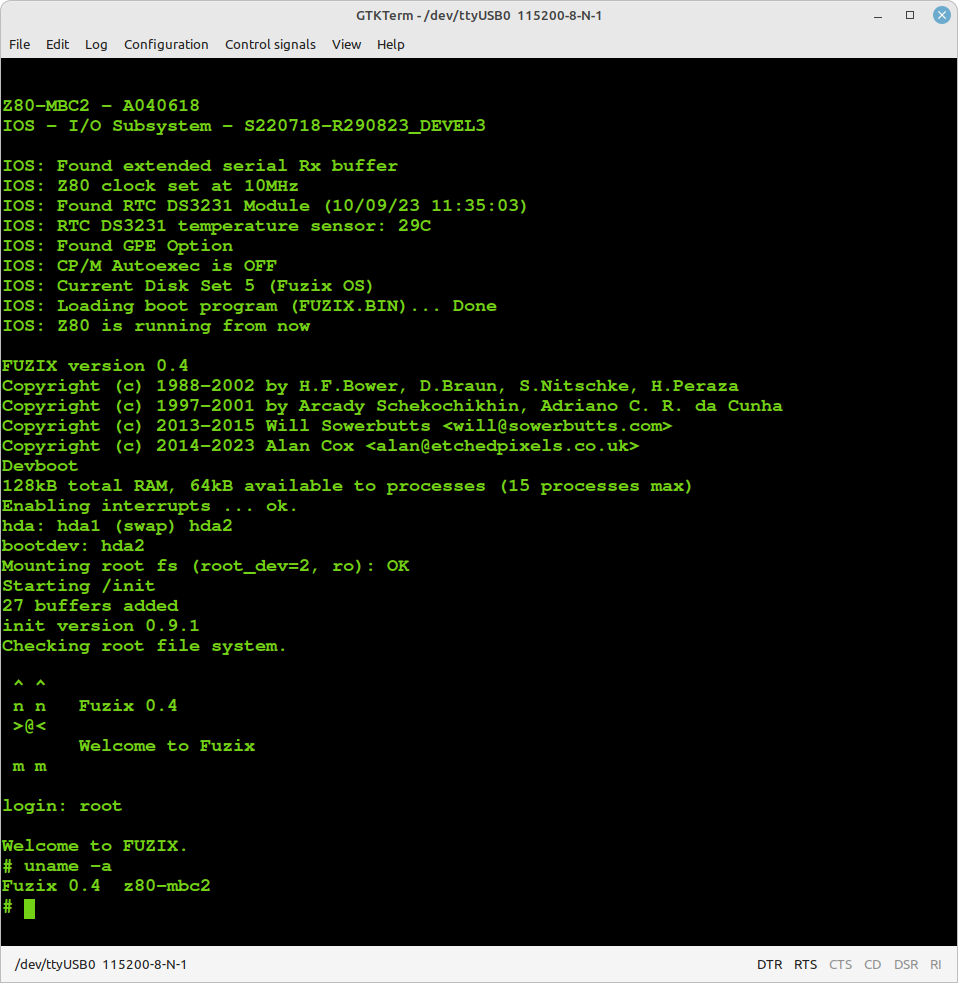Image resolution: width=958 pixels, height=983 pixels.
Task: Open the File menu
Action: [x=20, y=44]
